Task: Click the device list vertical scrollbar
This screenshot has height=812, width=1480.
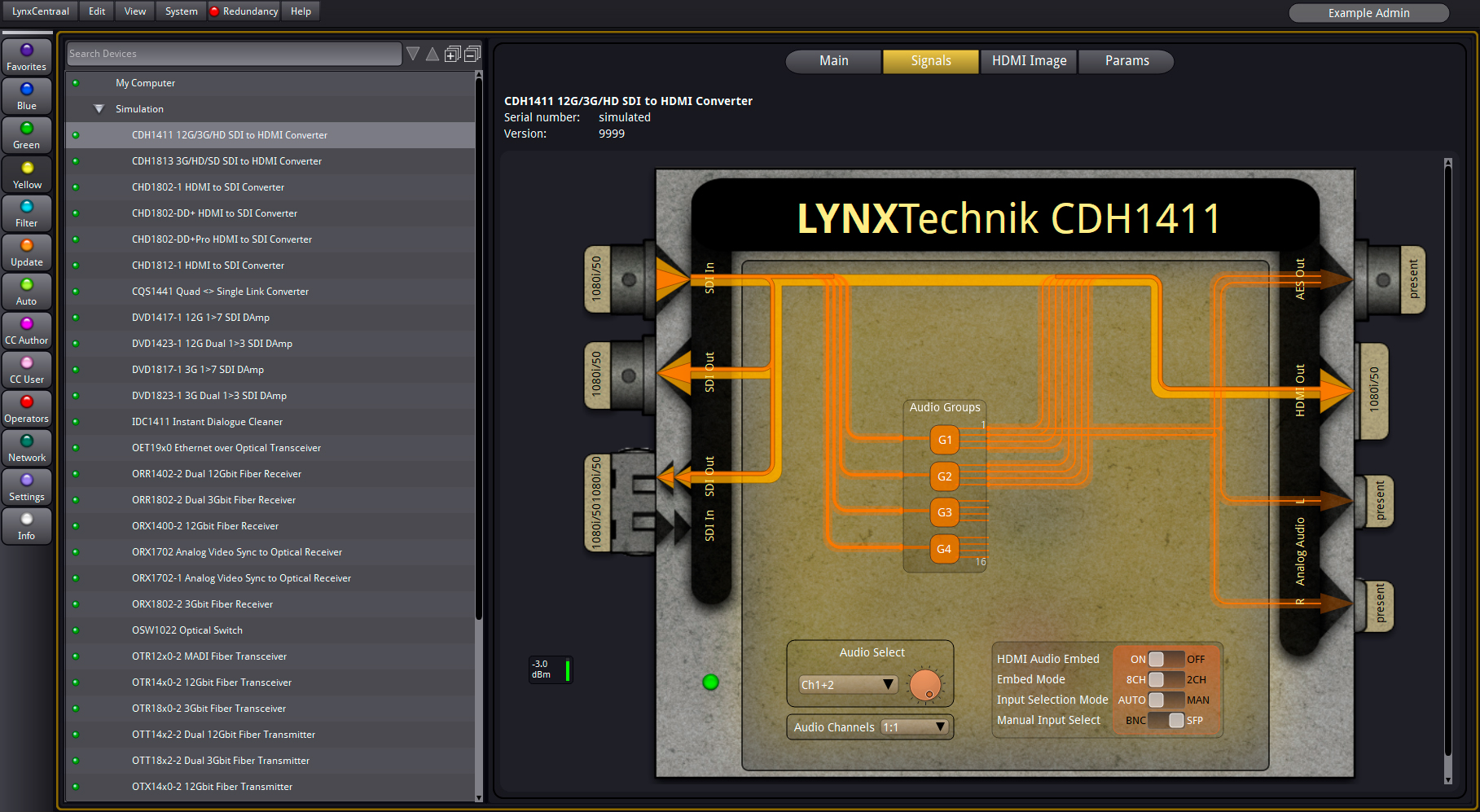Action: [479, 350]
